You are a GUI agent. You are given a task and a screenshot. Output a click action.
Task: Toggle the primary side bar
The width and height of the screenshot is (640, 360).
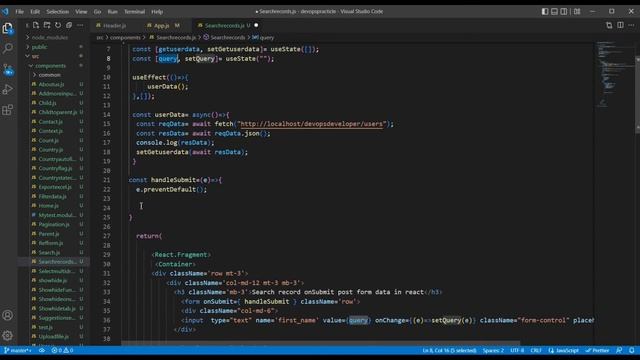point(545,11)
